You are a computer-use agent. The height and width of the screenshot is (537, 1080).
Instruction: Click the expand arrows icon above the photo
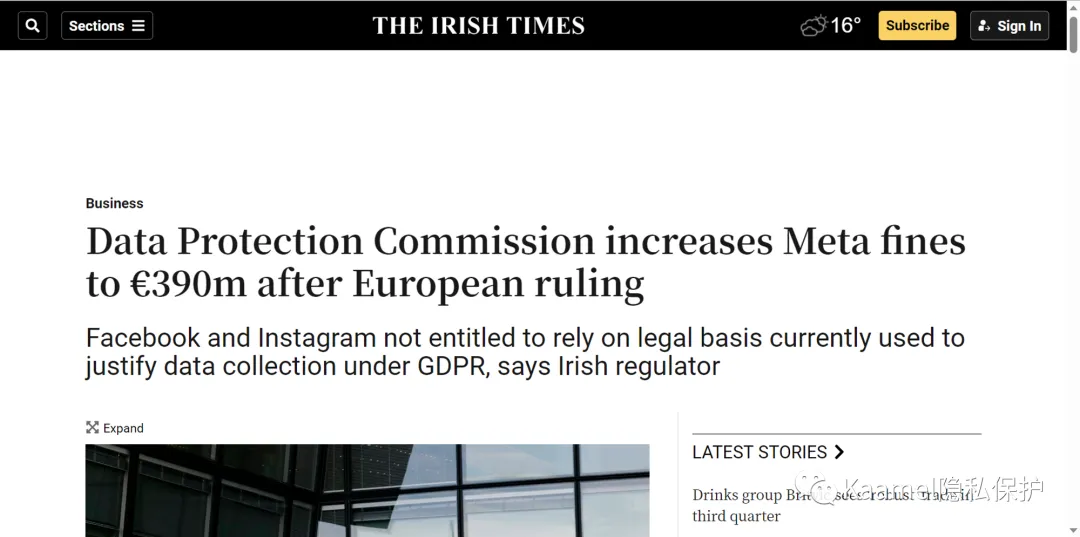click(x=92, y=428)
